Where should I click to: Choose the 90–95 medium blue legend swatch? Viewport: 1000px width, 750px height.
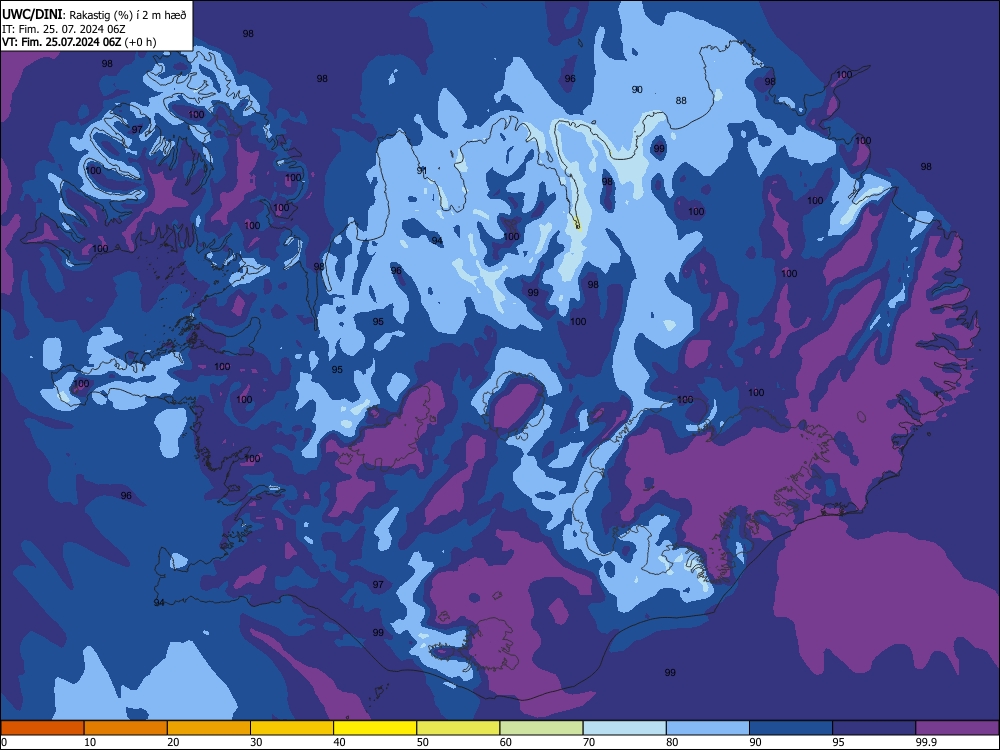(791, 728)
